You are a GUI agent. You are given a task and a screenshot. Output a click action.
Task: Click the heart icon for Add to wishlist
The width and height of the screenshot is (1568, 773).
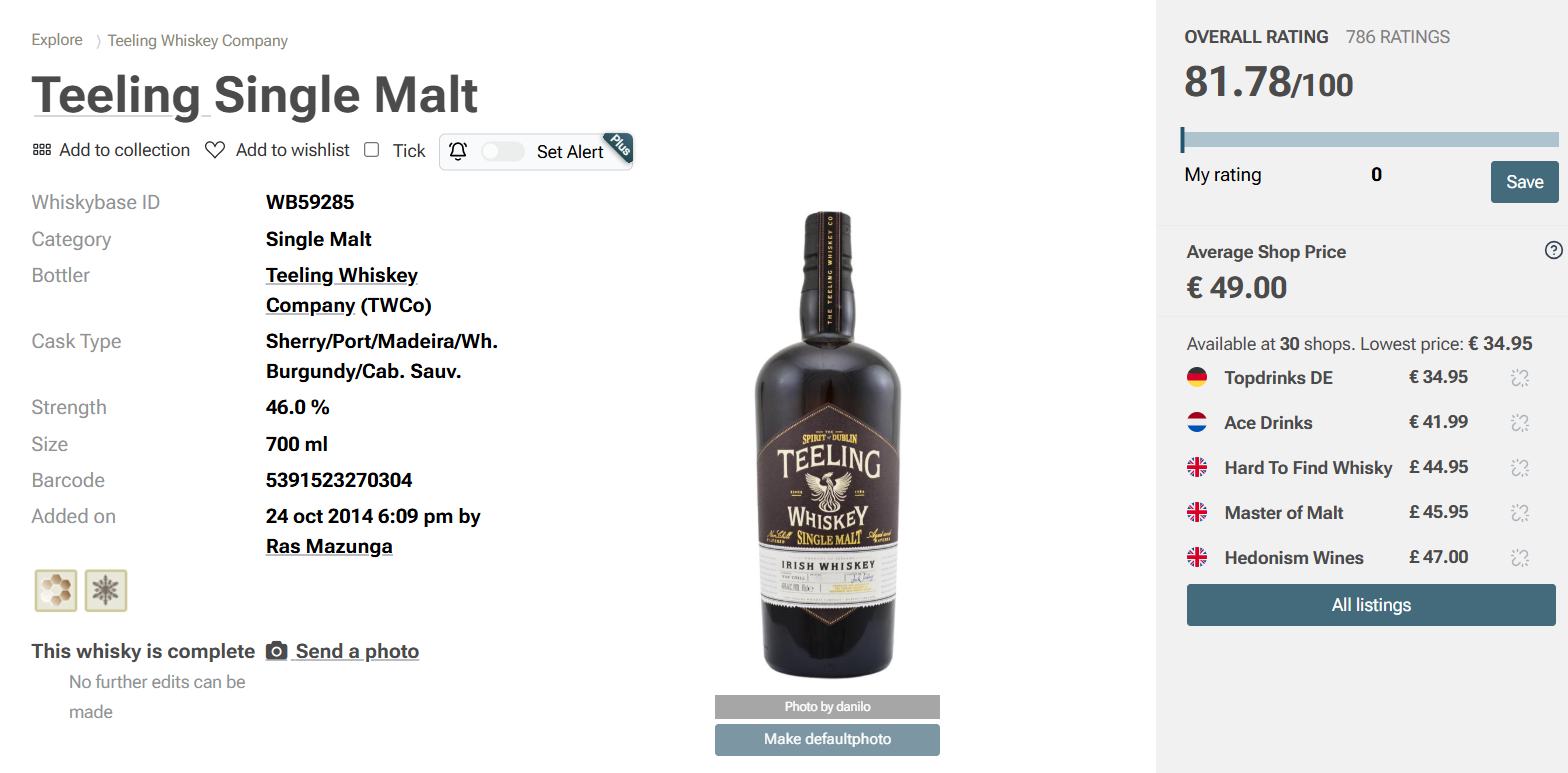point(215,150)
